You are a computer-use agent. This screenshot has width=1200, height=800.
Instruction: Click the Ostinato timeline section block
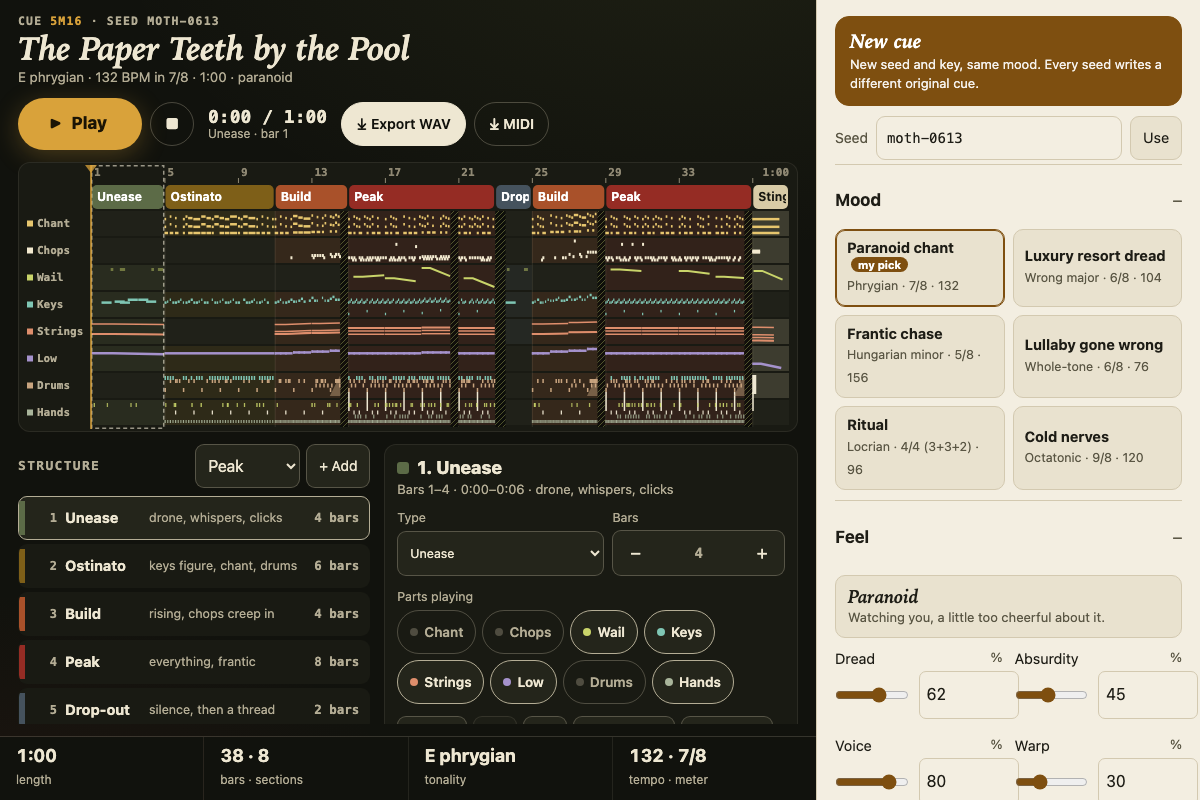pos(219,197)
